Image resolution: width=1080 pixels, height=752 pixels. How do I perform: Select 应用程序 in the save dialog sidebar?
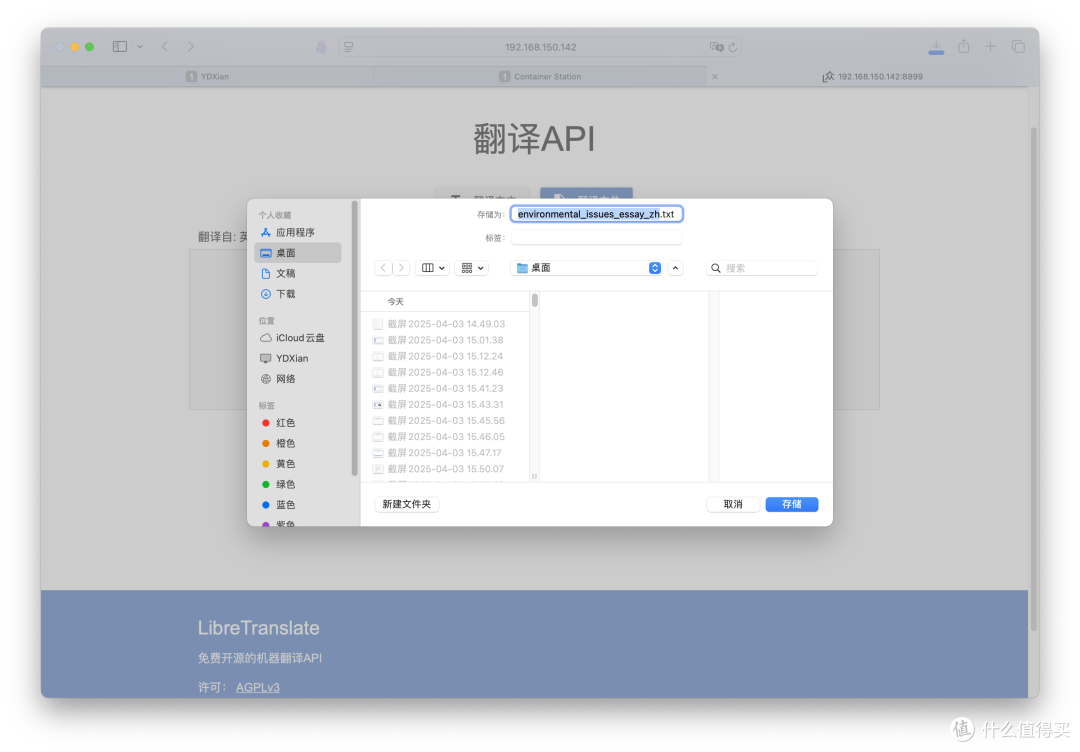click(298, 233)
